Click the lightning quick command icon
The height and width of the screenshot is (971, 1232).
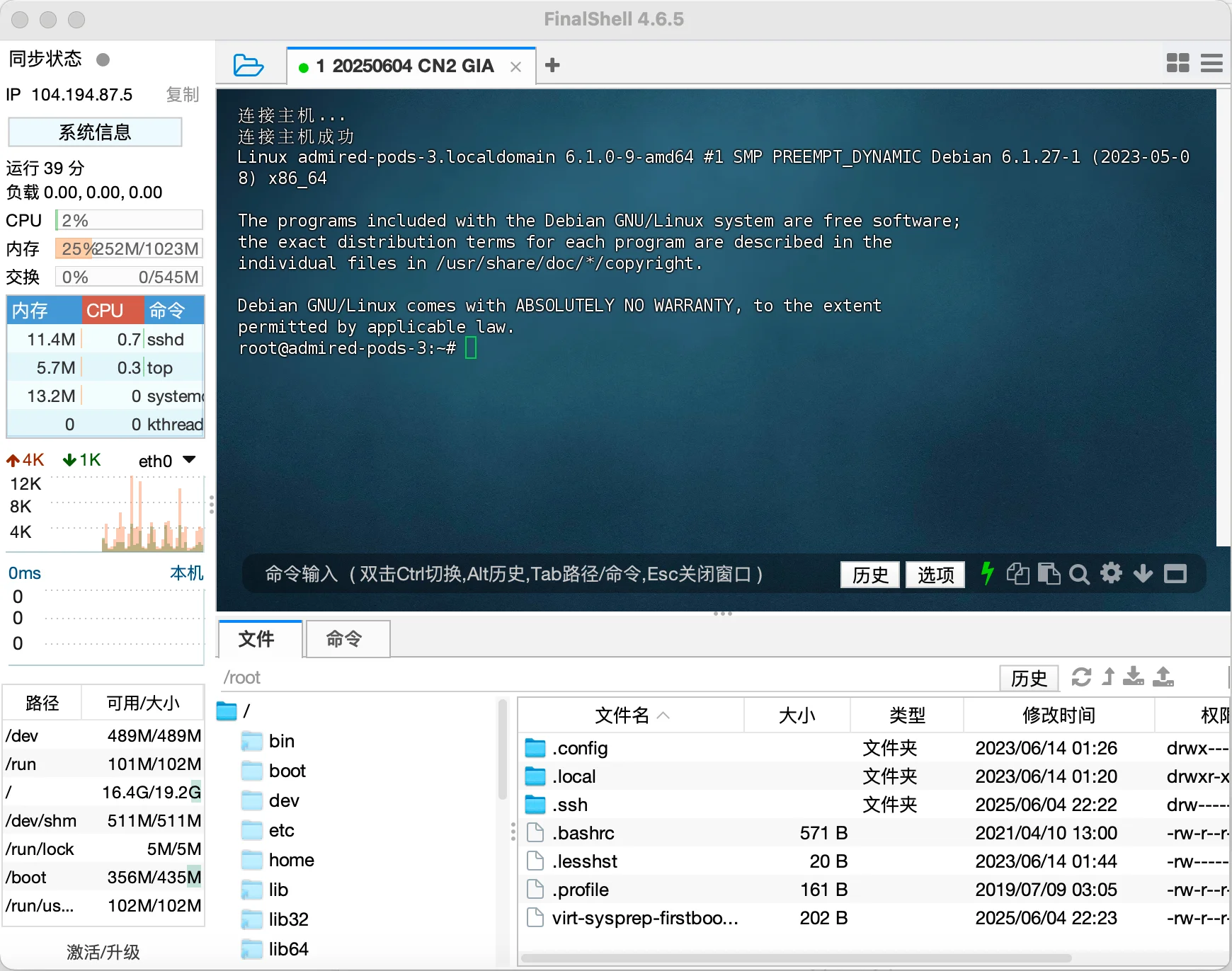[987, 573]
